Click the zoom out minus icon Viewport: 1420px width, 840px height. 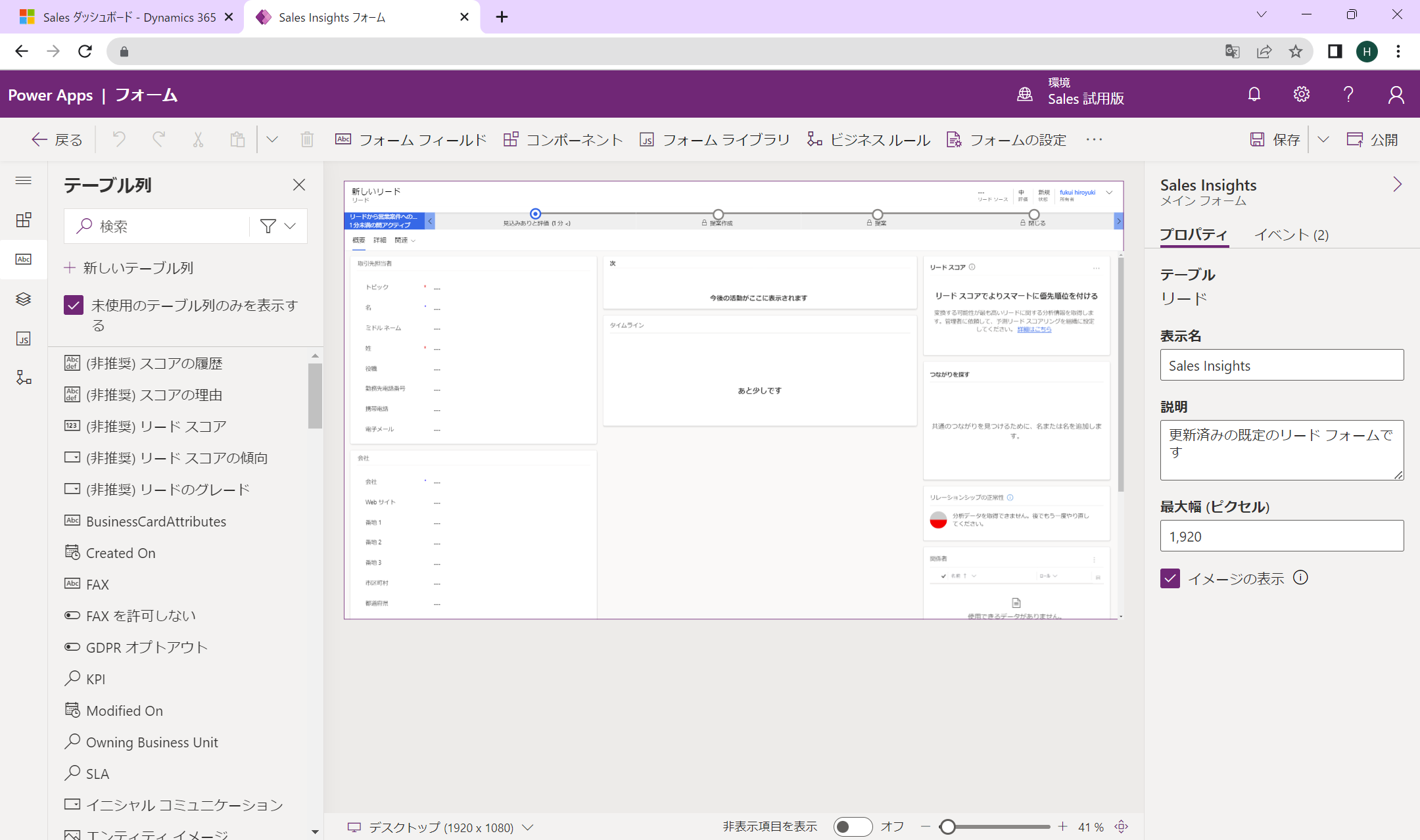[x=926, y=827]
